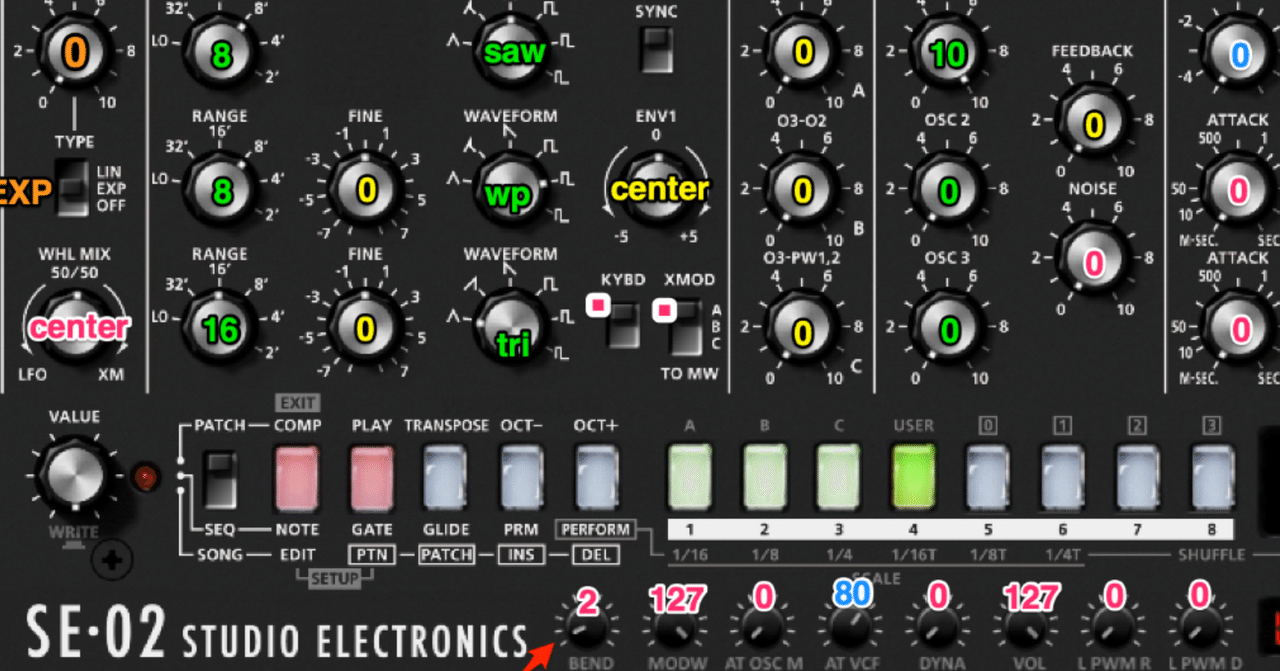
Task: Click the EXIT label above COMP
Action: pyautogui.click(x=297, y=403)
